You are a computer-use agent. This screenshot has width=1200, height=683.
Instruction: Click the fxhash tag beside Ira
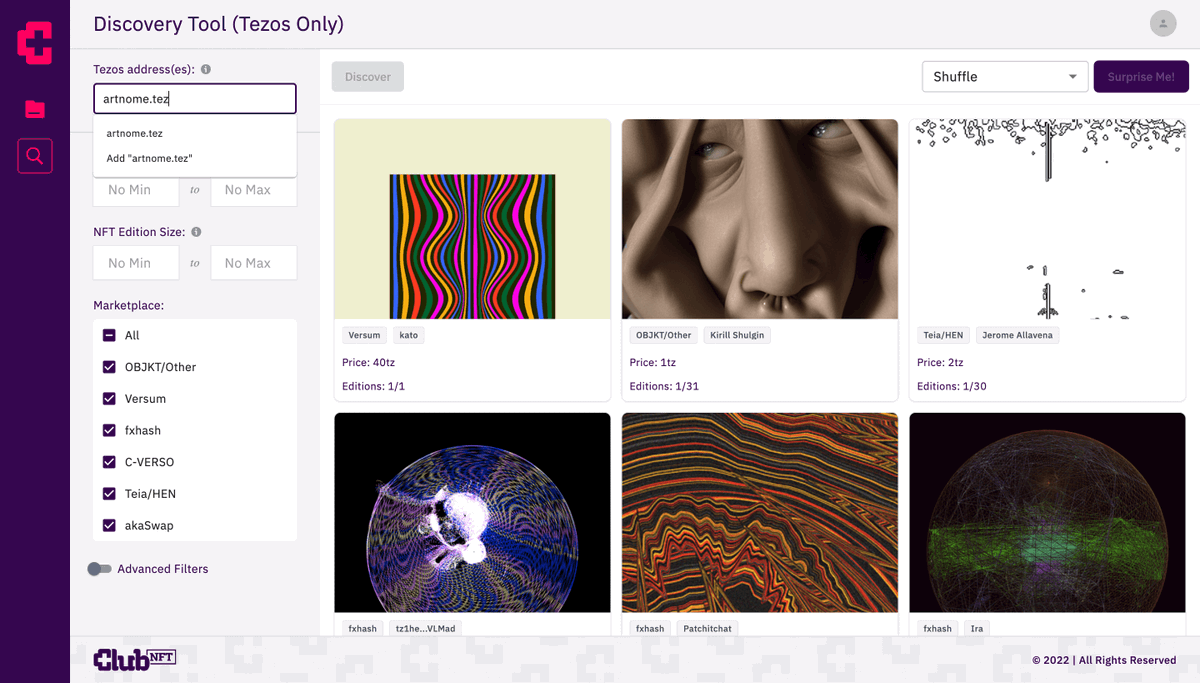[938, 629]
